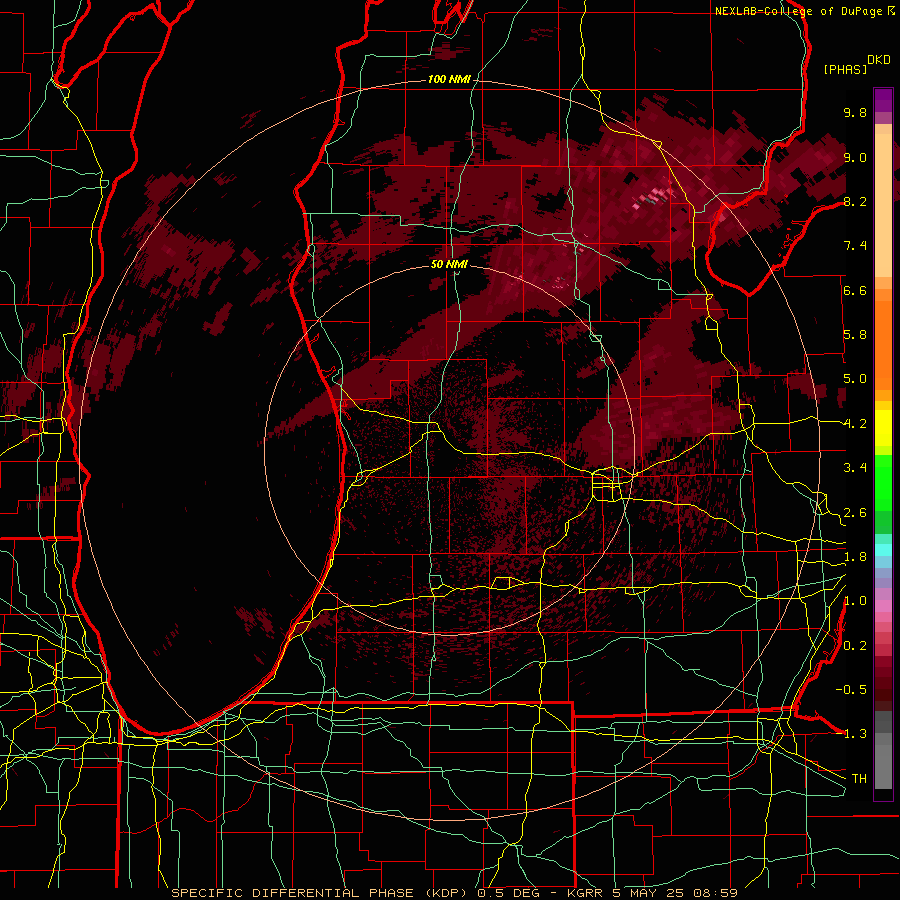Click the 50 NMI range ring label
This screenshot has height=900, width=900.
(449, 264)
